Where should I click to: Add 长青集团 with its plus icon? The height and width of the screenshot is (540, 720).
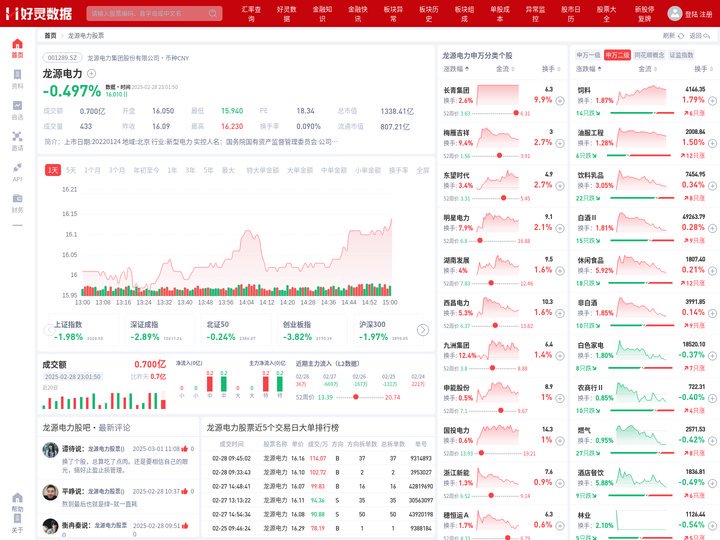[x=560, y=101]
